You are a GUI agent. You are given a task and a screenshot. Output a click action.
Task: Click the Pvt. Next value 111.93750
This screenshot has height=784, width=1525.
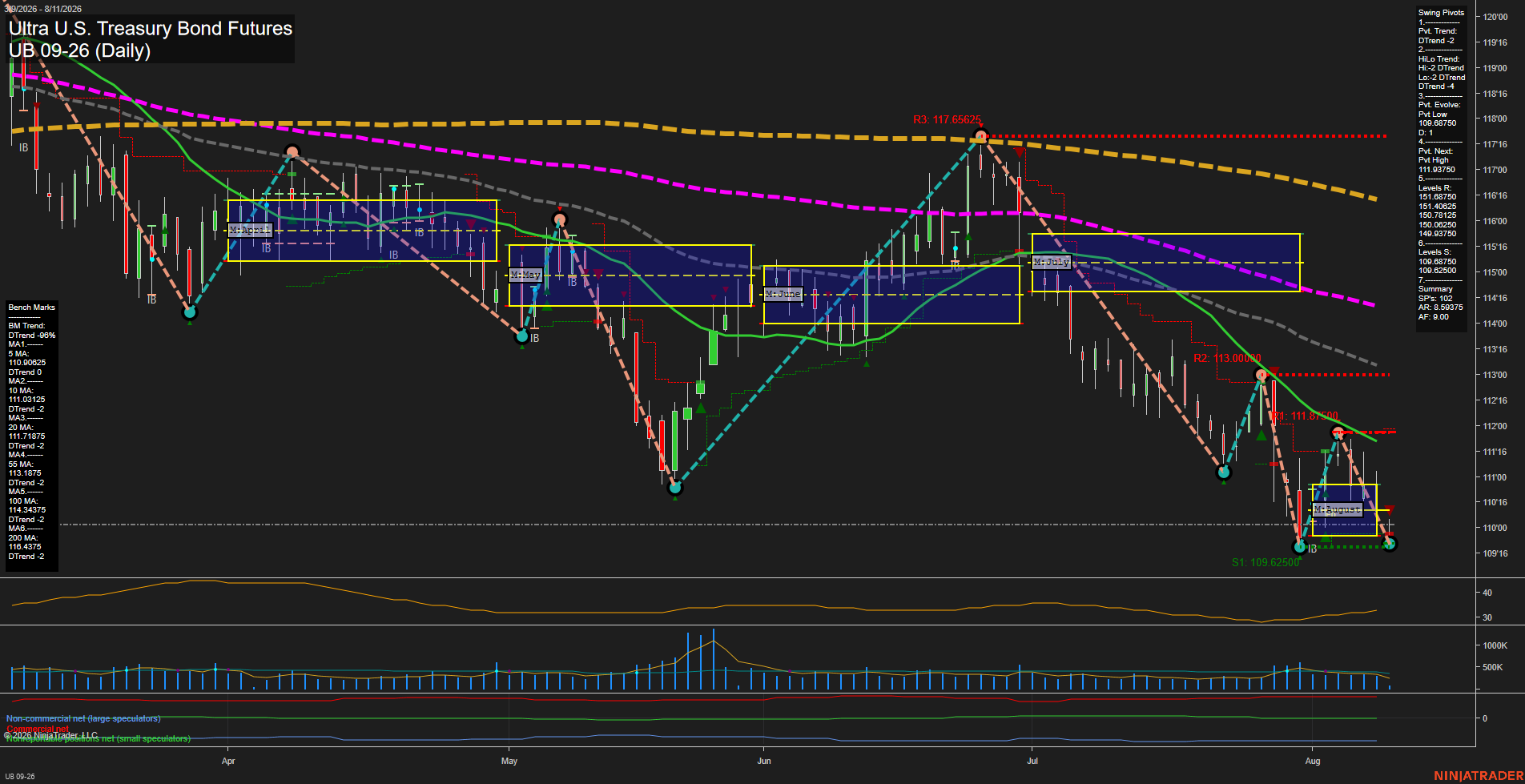point(1437,170)
